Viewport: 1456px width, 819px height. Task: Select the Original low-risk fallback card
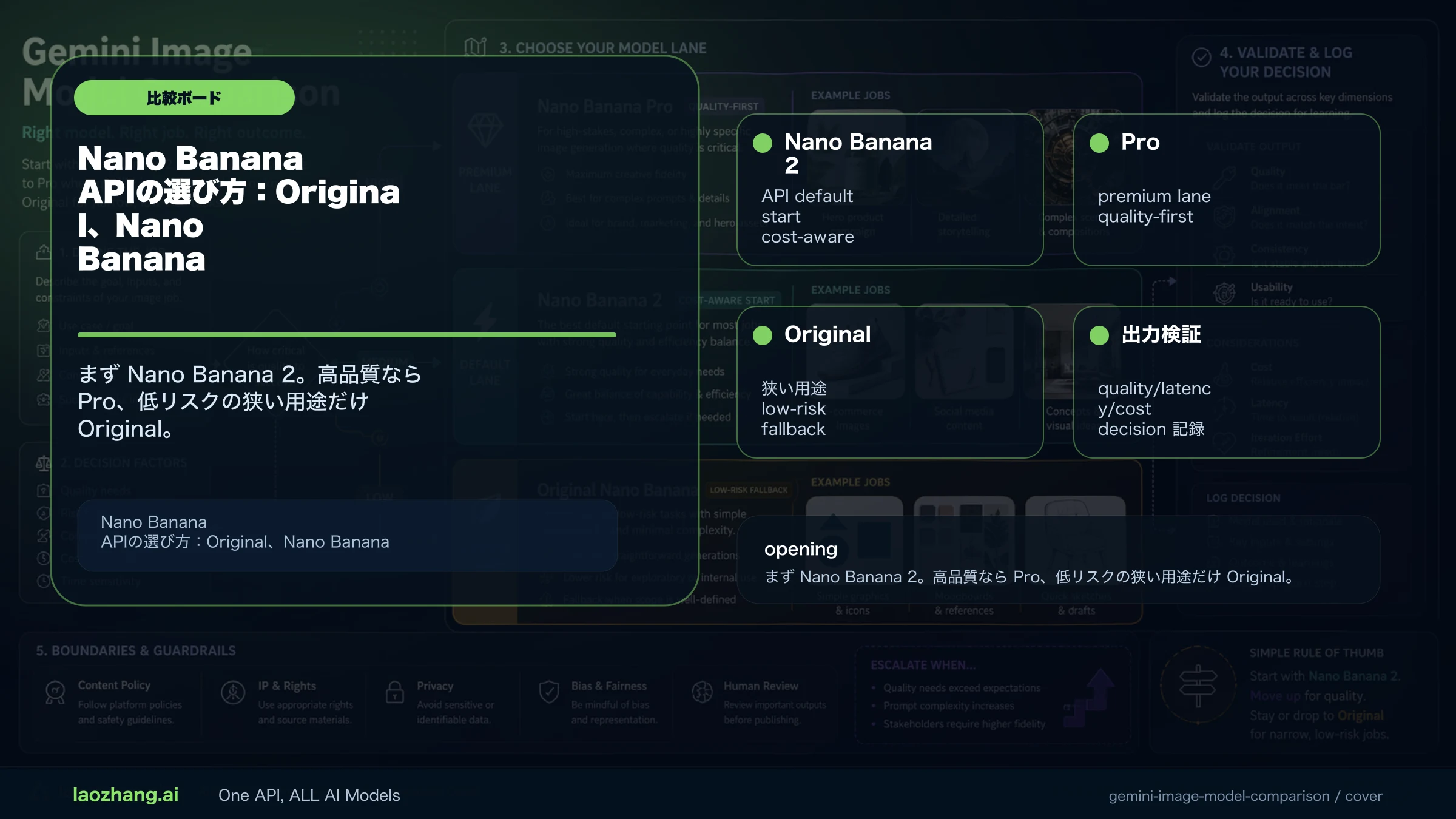[890, 382]
